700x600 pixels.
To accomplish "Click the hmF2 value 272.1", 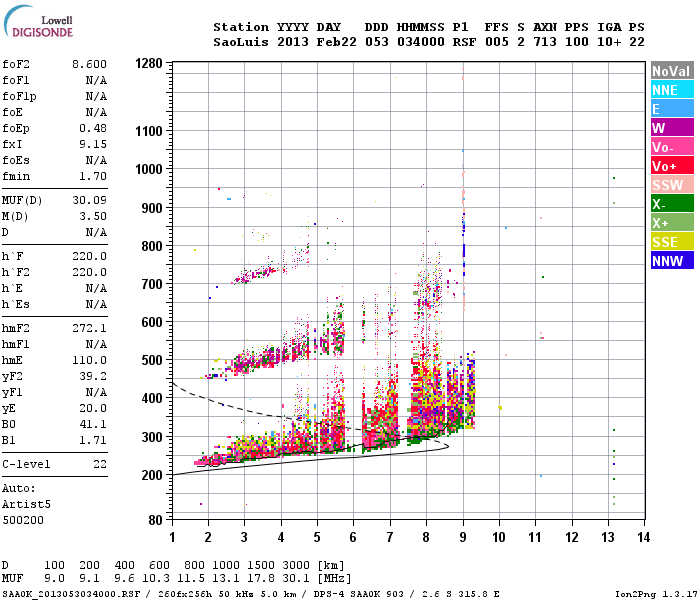I will coord(89,329).
